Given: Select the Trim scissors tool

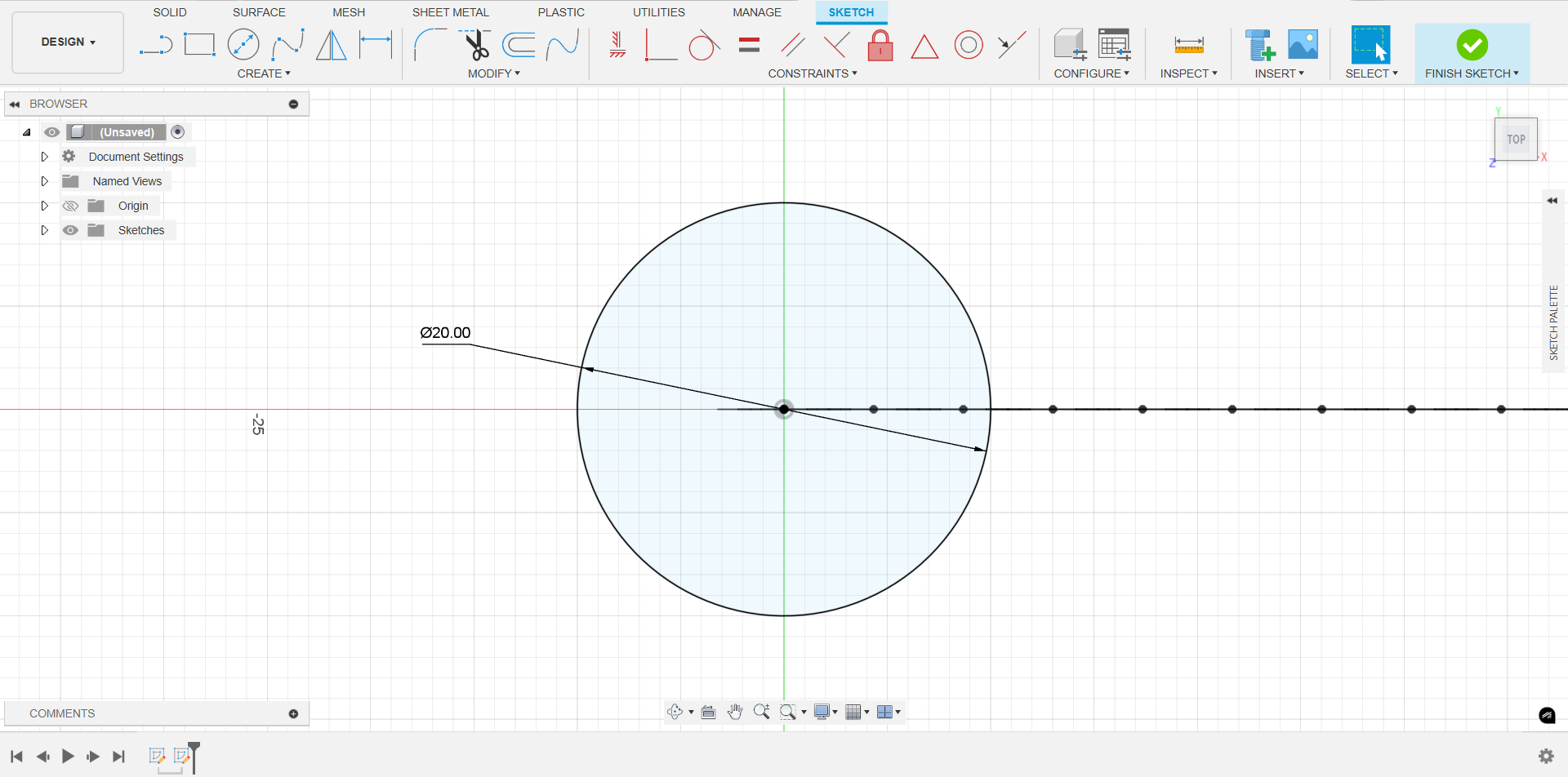Looking at the screenshot, I should coord(475,45).
